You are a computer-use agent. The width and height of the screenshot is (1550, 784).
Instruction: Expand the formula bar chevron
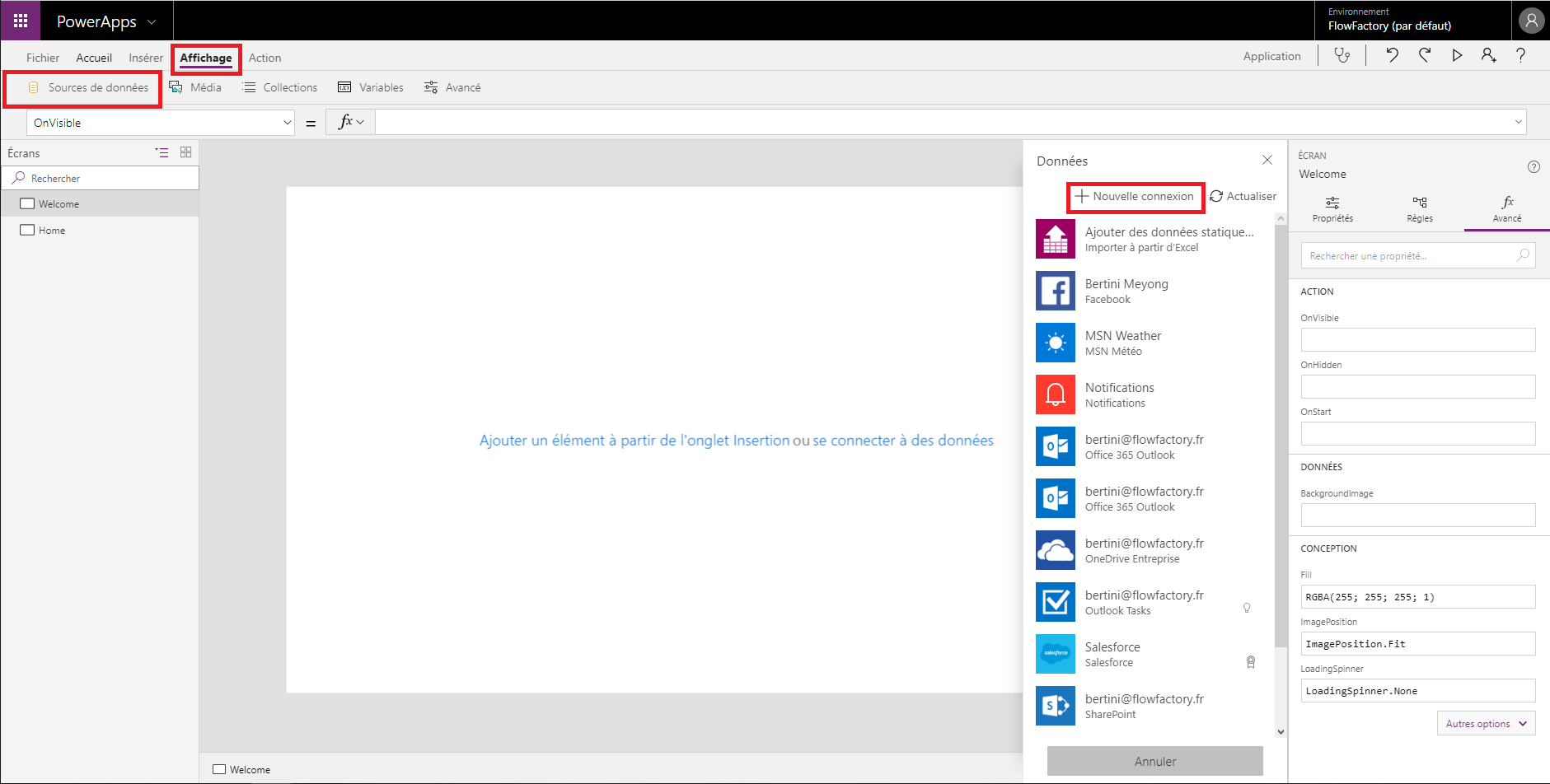pos(1518,122)
